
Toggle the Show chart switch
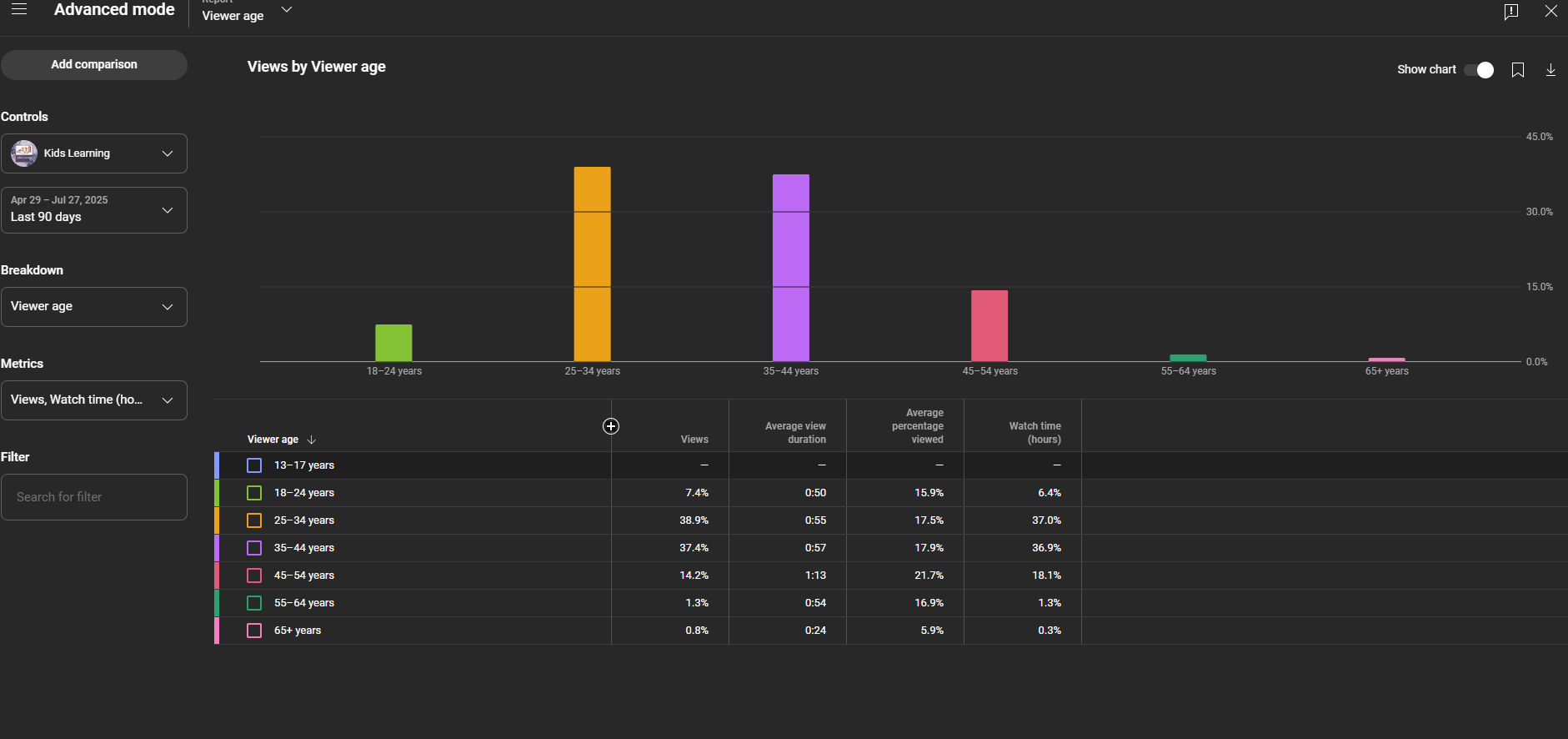coord(1479,70)
